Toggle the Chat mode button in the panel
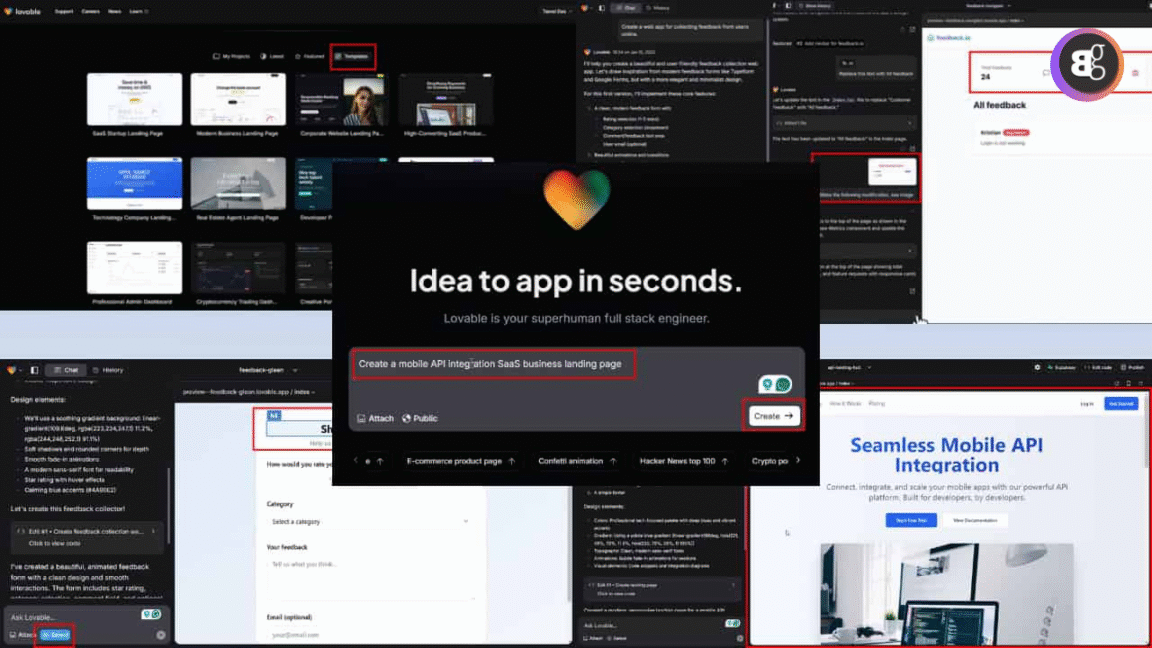This screenshot has height=648, width=1152. click(66, 369)
